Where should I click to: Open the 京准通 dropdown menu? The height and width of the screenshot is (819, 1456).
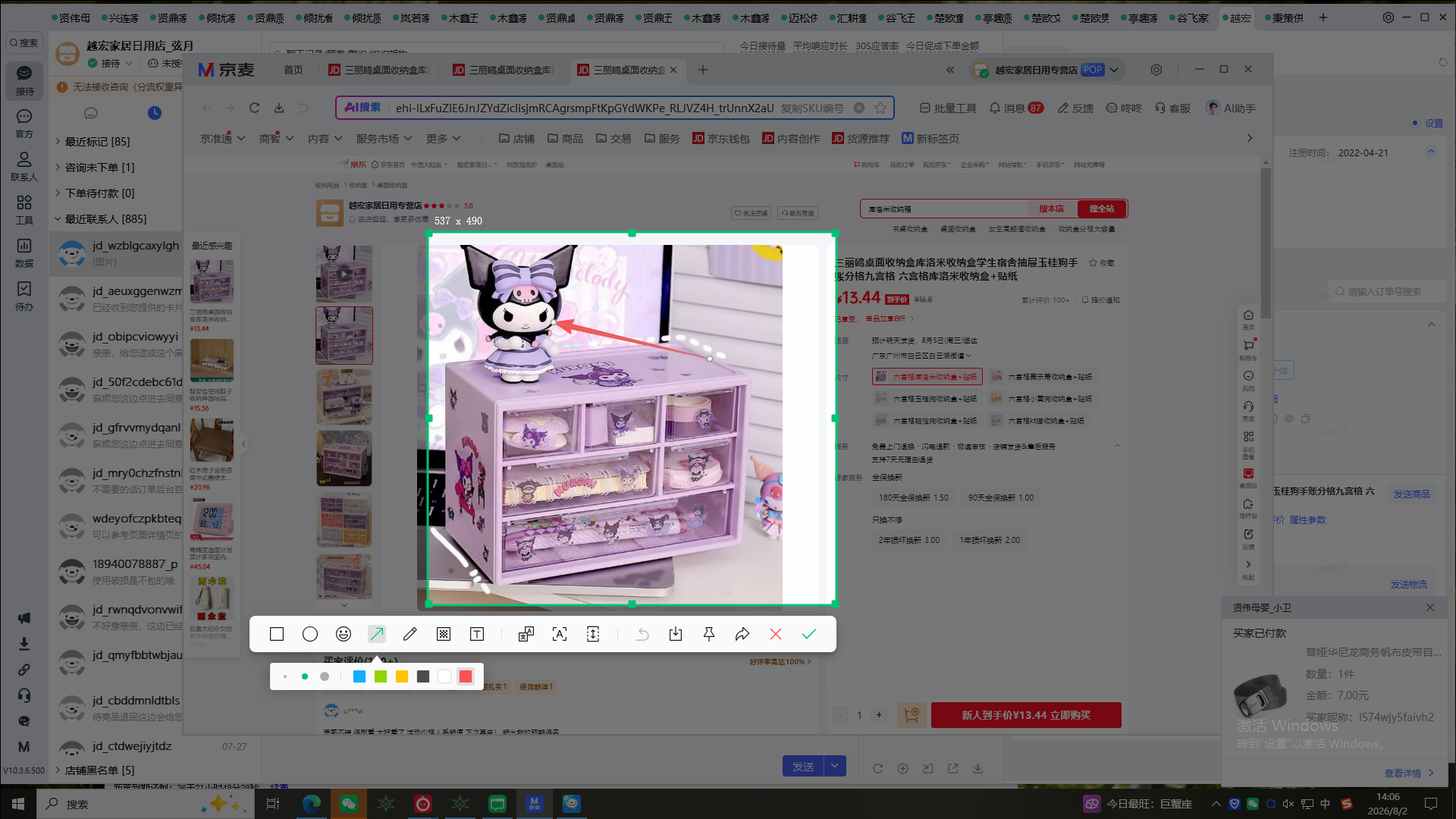223,139
